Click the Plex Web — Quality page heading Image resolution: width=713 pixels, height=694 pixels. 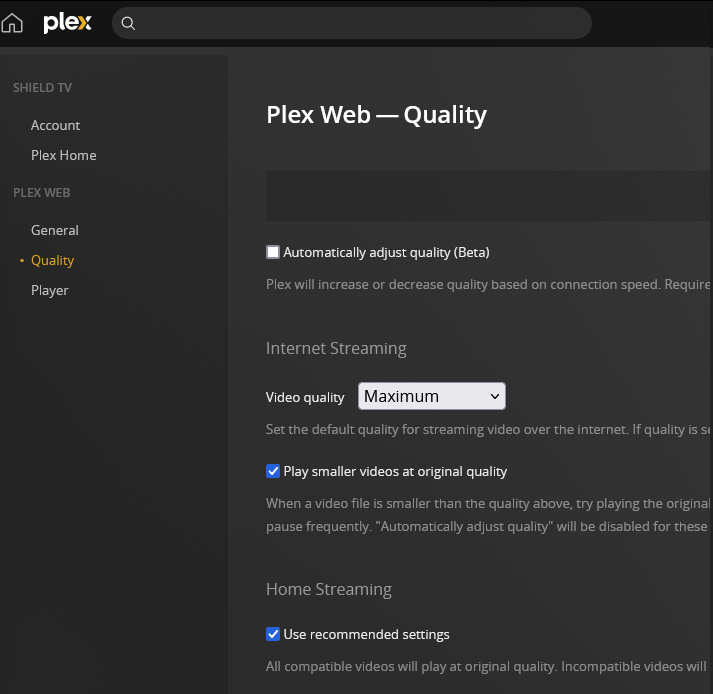click(x=376, y=115)
